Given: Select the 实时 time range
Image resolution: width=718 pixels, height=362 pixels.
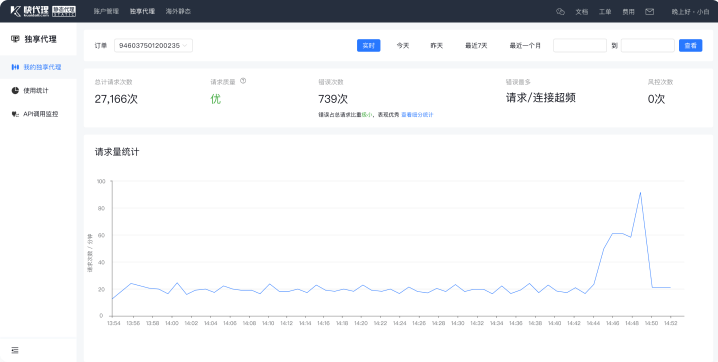Looking at the screenshot, I should tap(369, 45).
